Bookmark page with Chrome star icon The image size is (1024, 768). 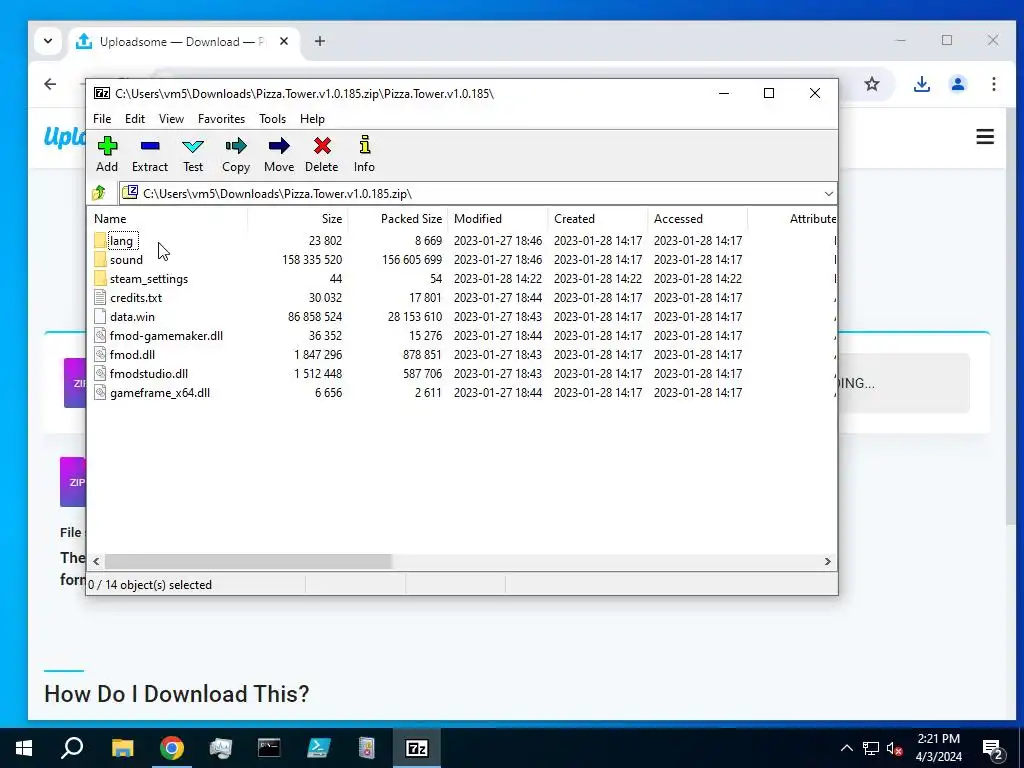(x=872, y=84)
